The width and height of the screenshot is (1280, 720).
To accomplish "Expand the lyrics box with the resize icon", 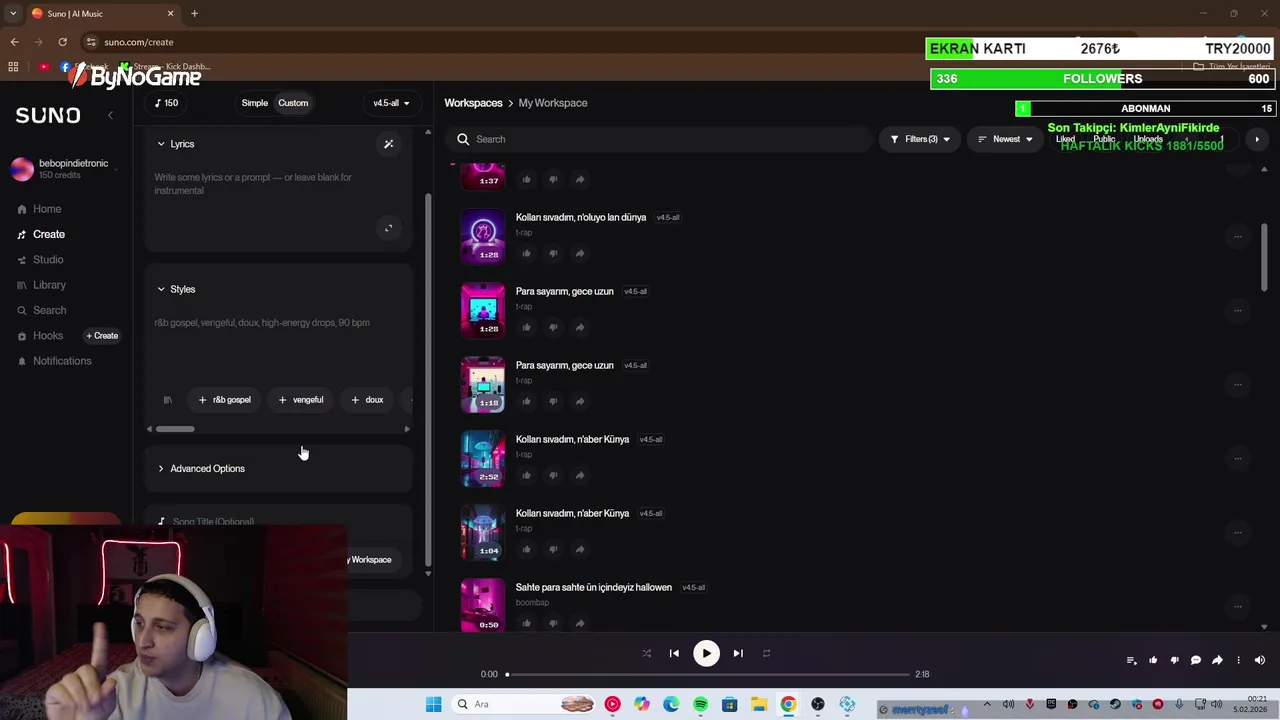I will point(389,228).
